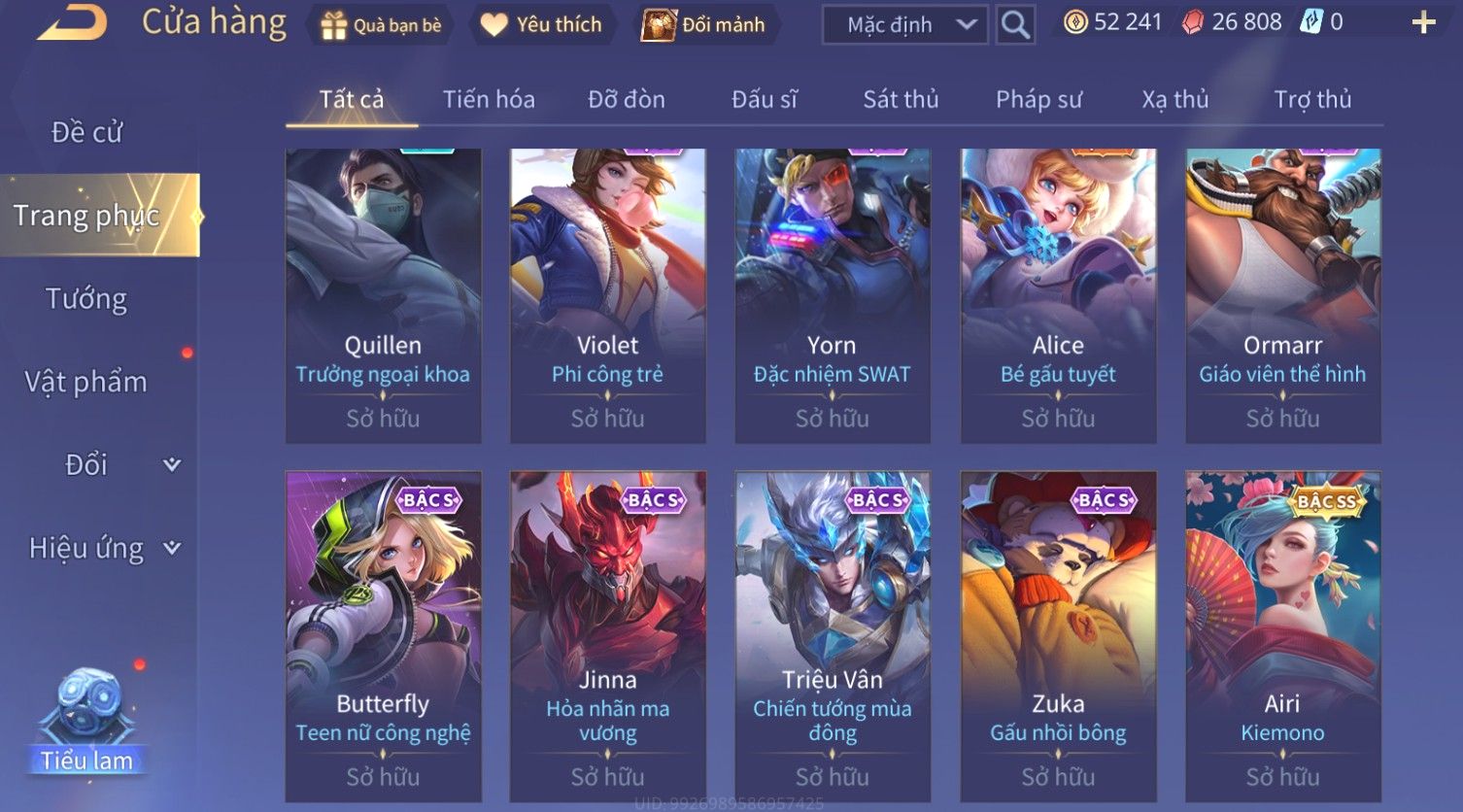Open Quà bạn bè gift button
1463x812 pixels.
[382, 25]
